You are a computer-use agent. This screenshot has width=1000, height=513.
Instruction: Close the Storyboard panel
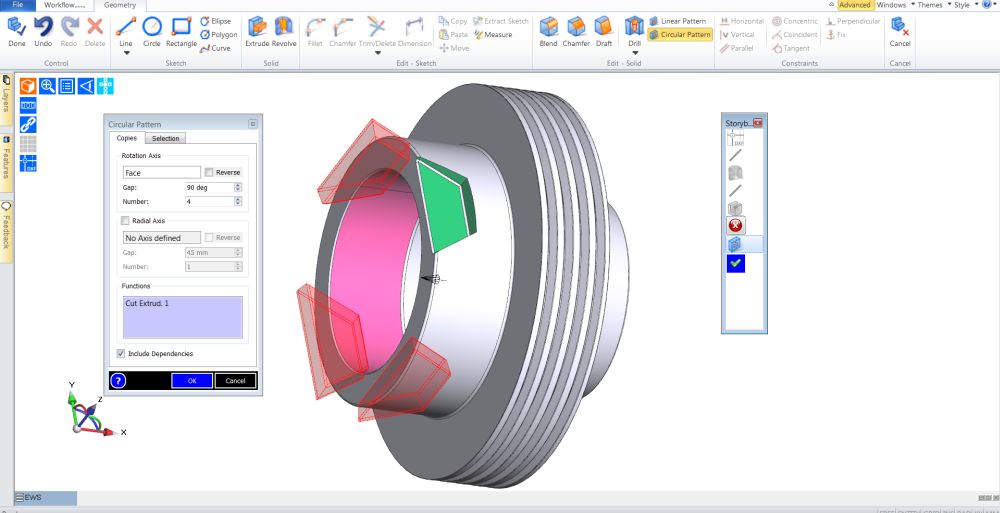tap(758, 123)
